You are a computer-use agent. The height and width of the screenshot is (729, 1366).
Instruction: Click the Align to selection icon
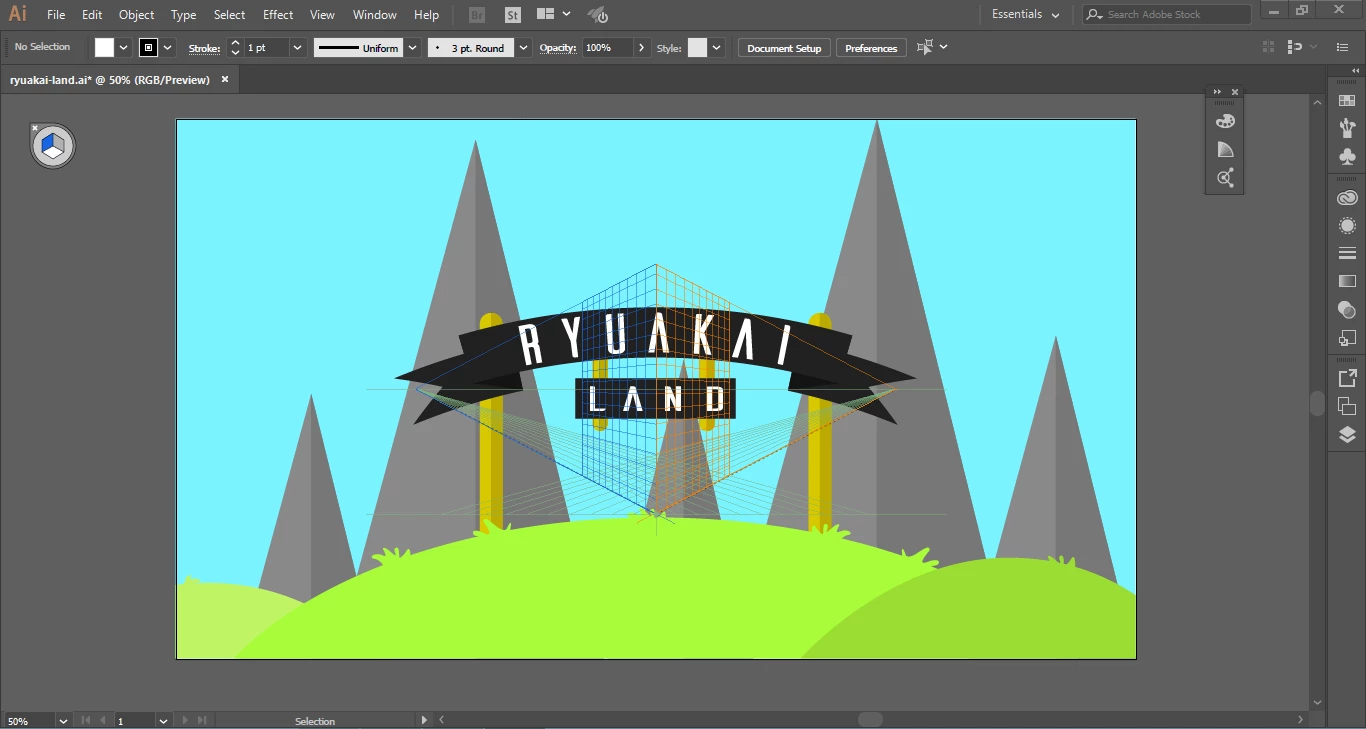click(925, 47)
